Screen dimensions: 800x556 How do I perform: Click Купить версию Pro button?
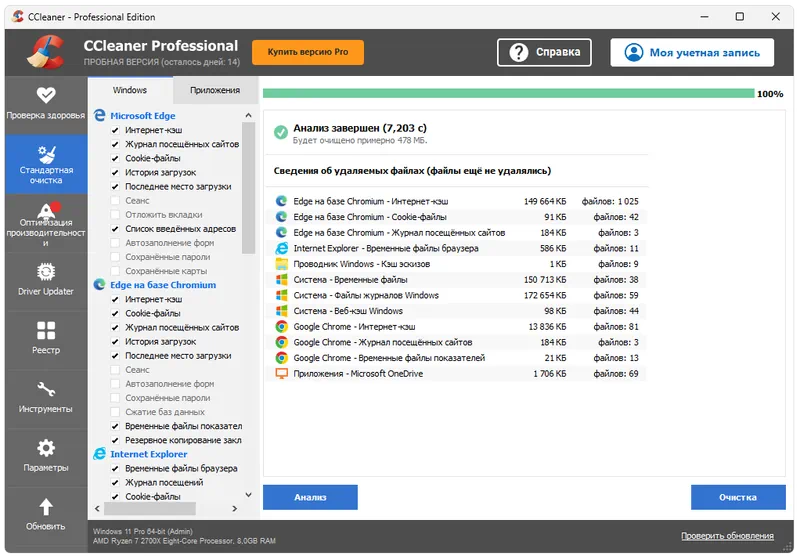[x=308, y=52]
